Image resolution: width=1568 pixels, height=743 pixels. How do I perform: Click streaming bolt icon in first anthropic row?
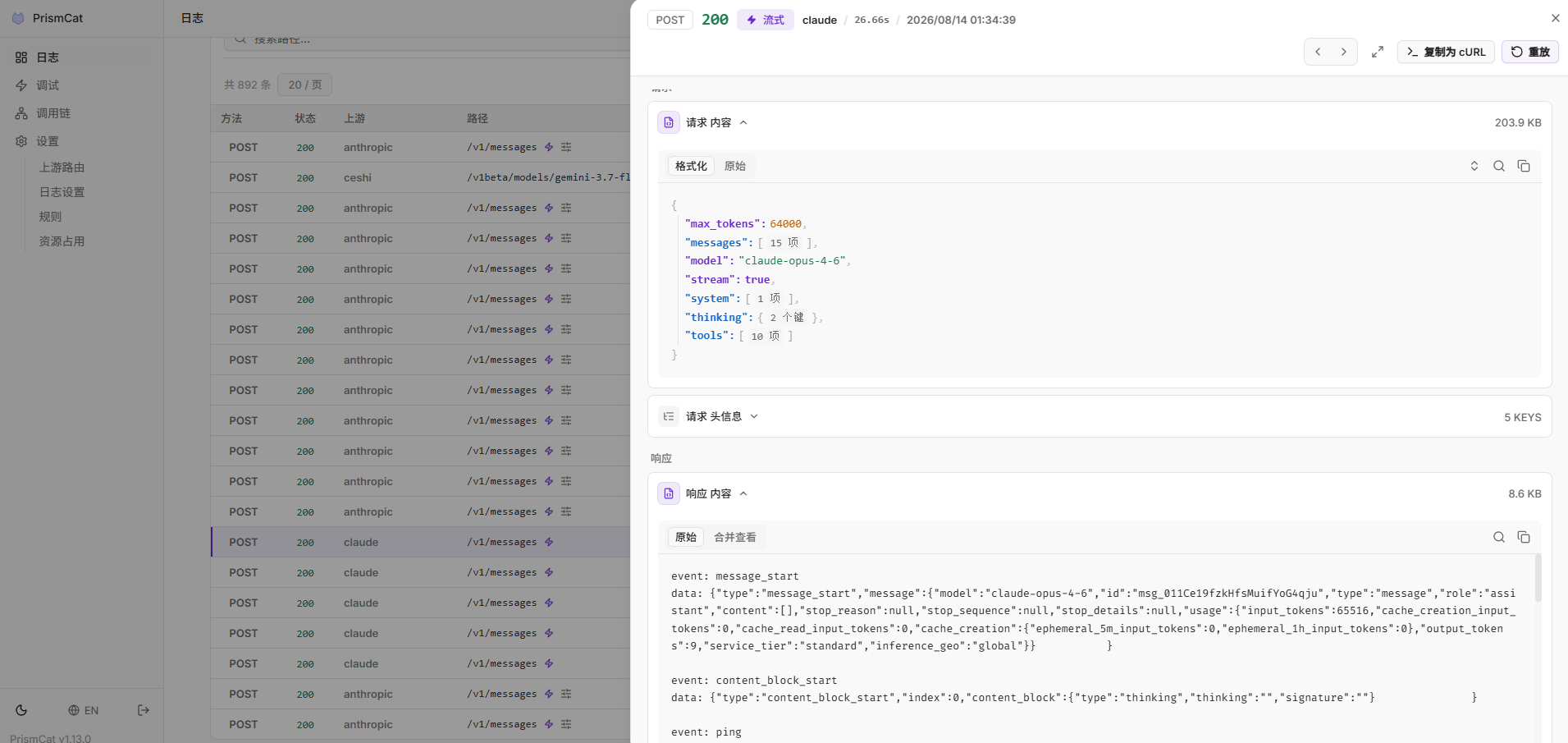click(x=549, y=147)
